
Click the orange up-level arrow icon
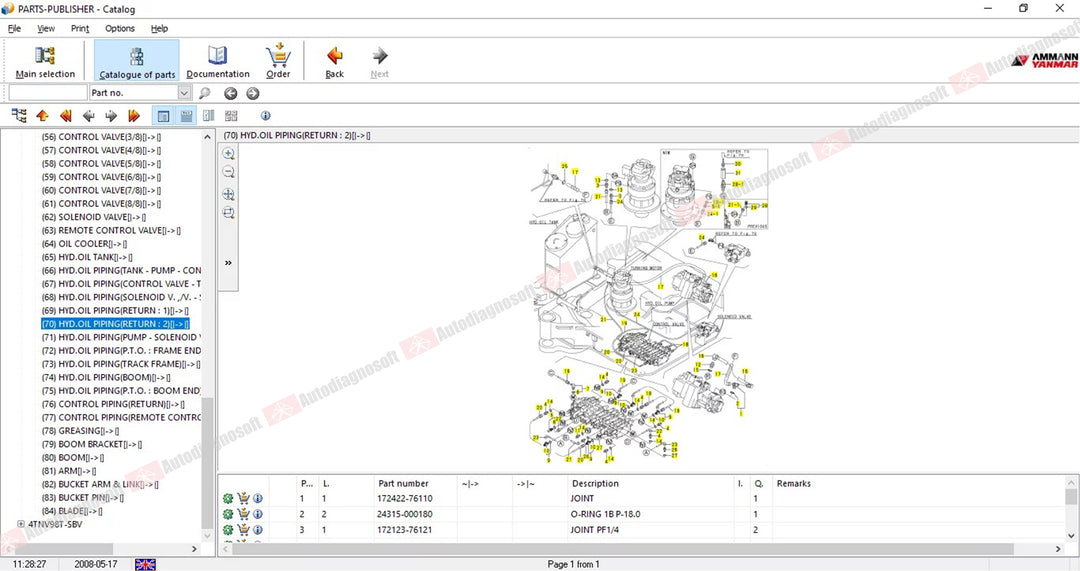coord(43,116)
